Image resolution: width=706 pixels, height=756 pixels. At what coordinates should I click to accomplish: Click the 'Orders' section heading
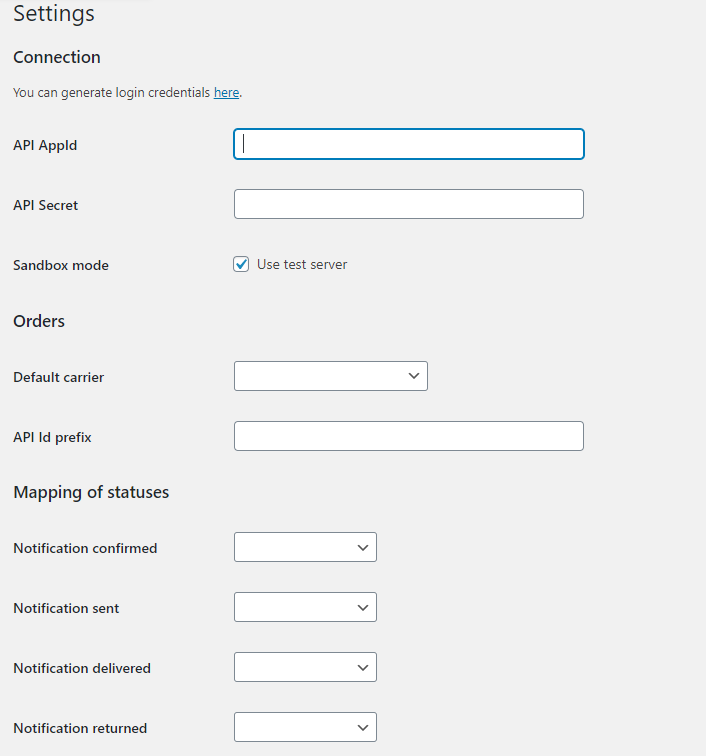coord(39,321)
